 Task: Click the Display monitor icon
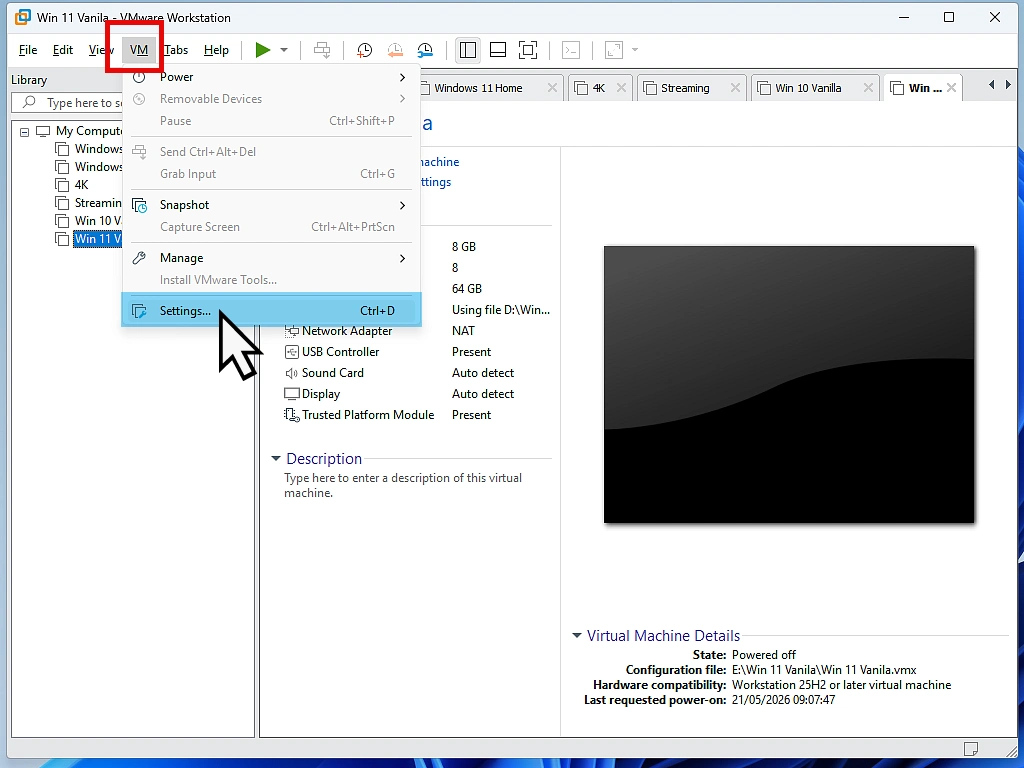coord(291,394)
